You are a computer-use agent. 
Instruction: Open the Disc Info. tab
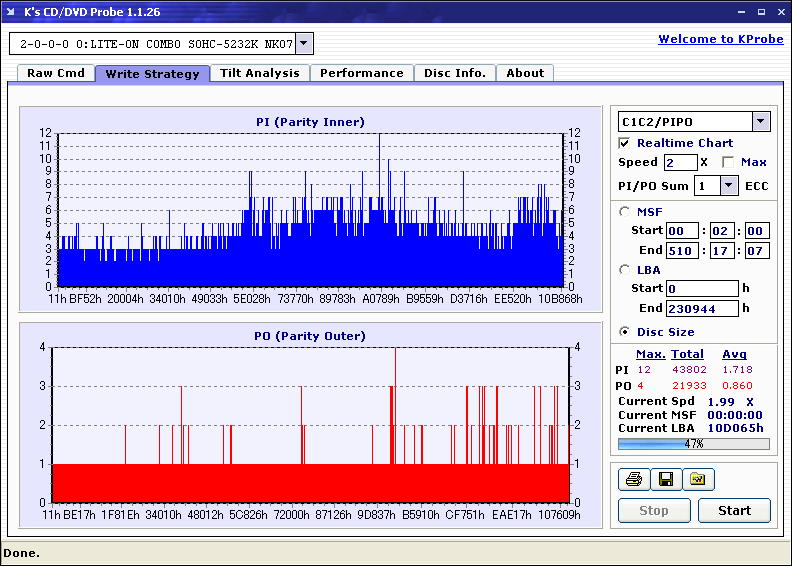[455, 73]
